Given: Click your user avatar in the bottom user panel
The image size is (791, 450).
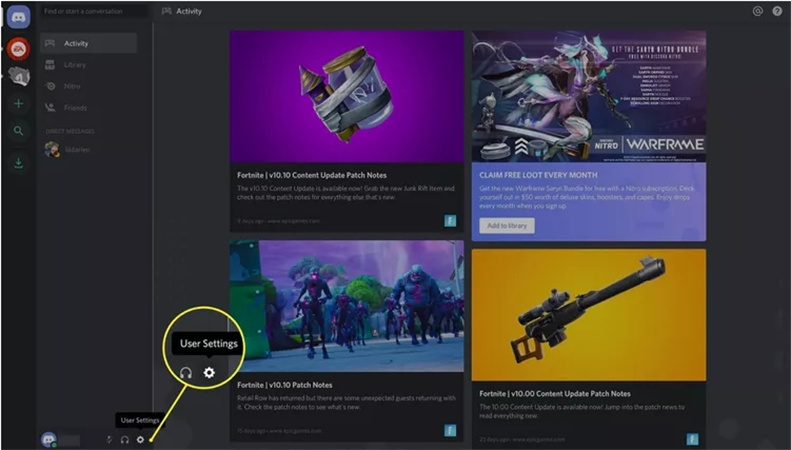Looking at the screenshot, I should coord(49,439).
